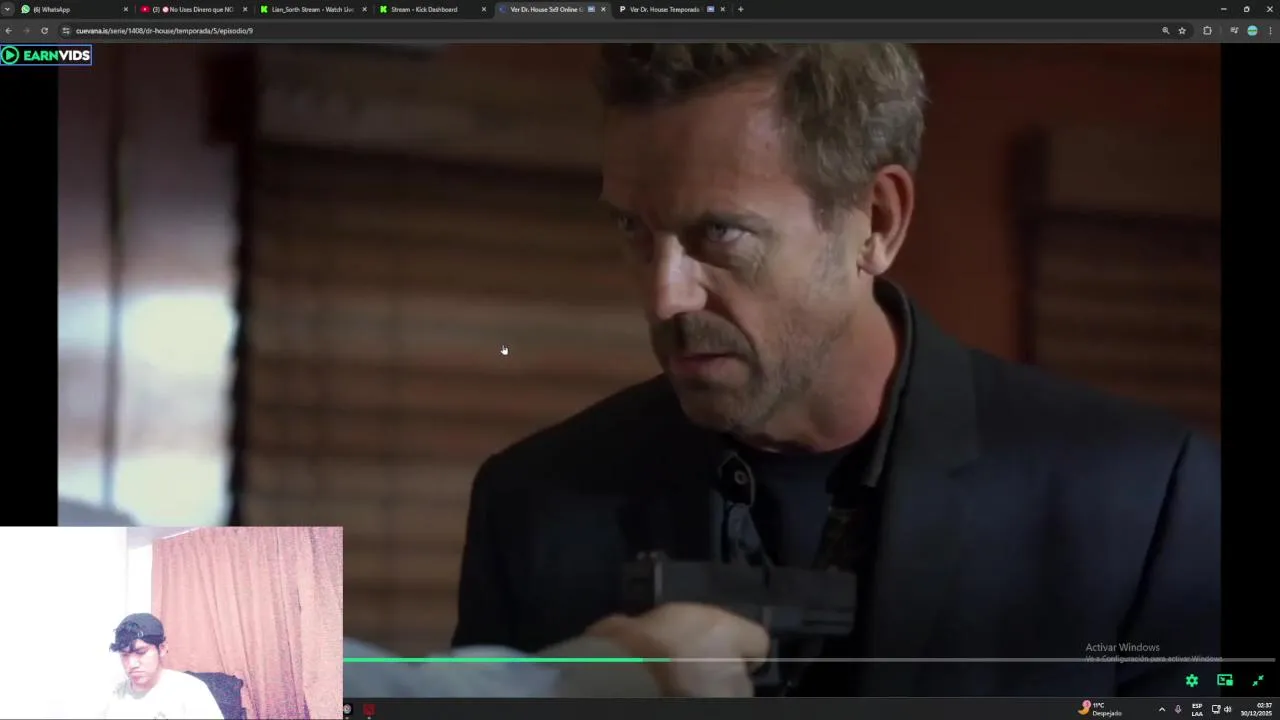1280x720 pixels.
Task: Exit fullscreen in the video player
Action: coord(1258,680)
